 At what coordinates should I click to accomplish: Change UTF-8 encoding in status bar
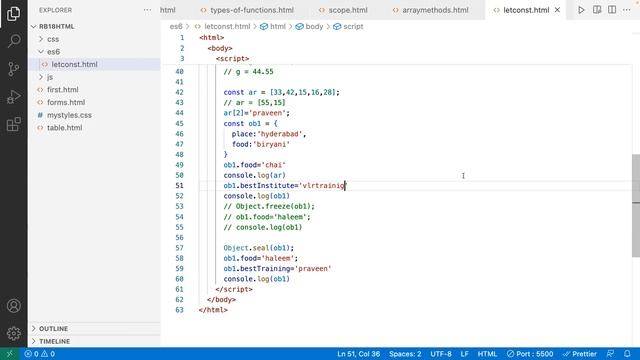point(441,354)
